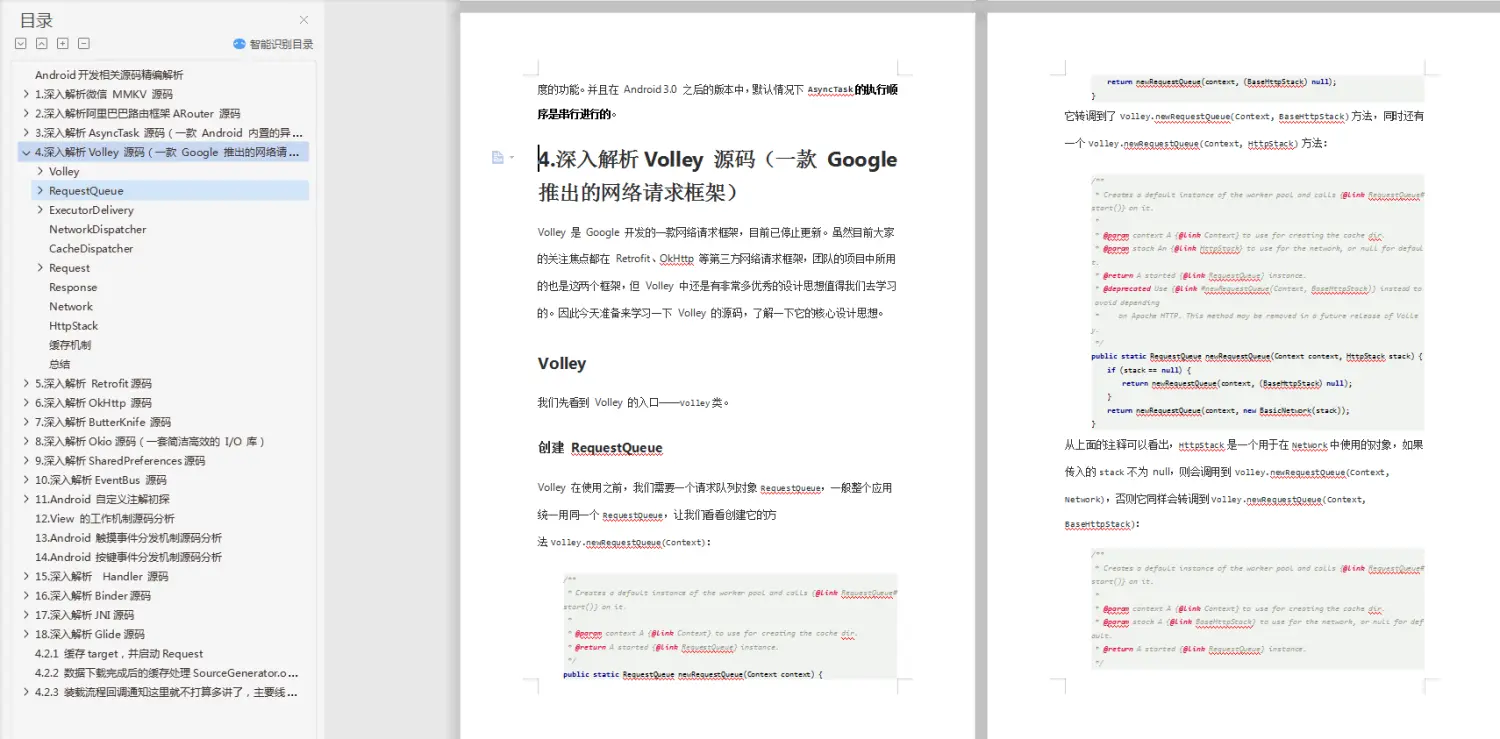
Task: Collapse all entries with the up-chevron icon
Action: point(41,43)
